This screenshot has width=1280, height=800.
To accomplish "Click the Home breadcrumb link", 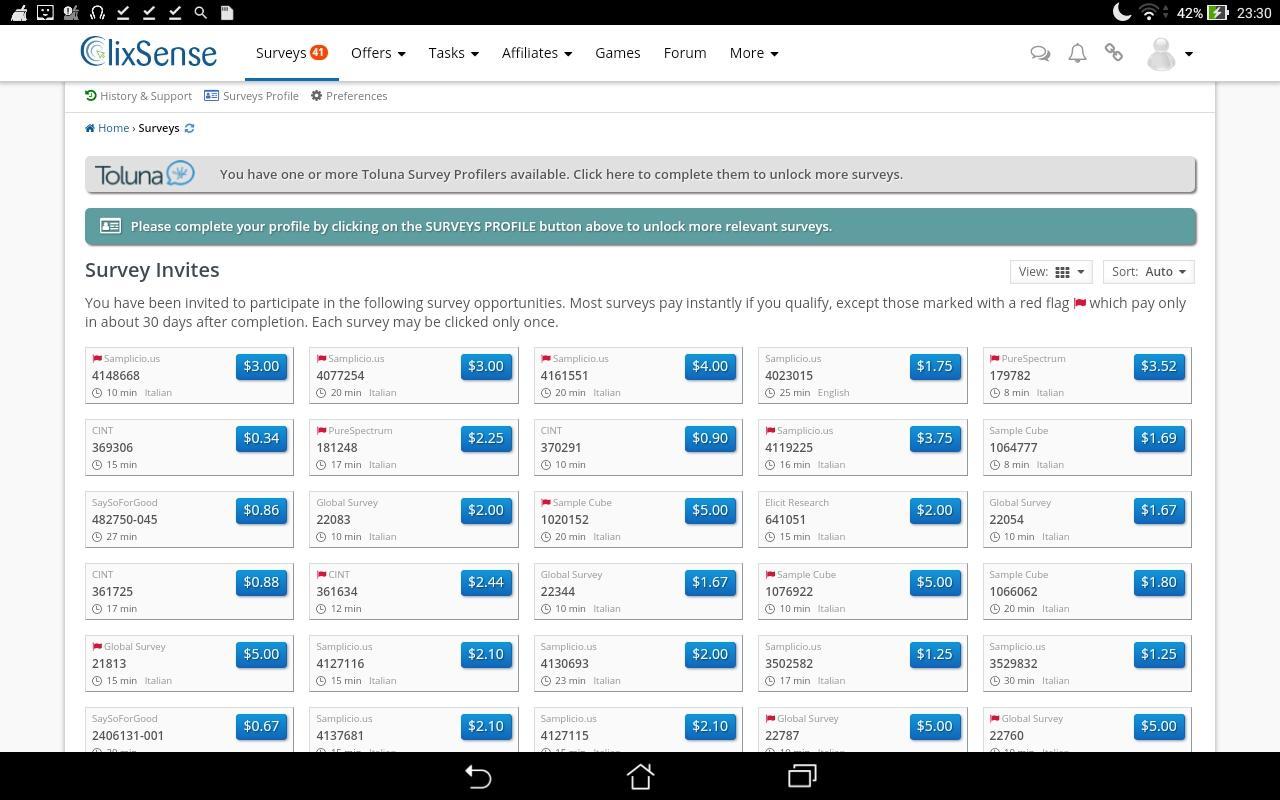I will [107, 128].
